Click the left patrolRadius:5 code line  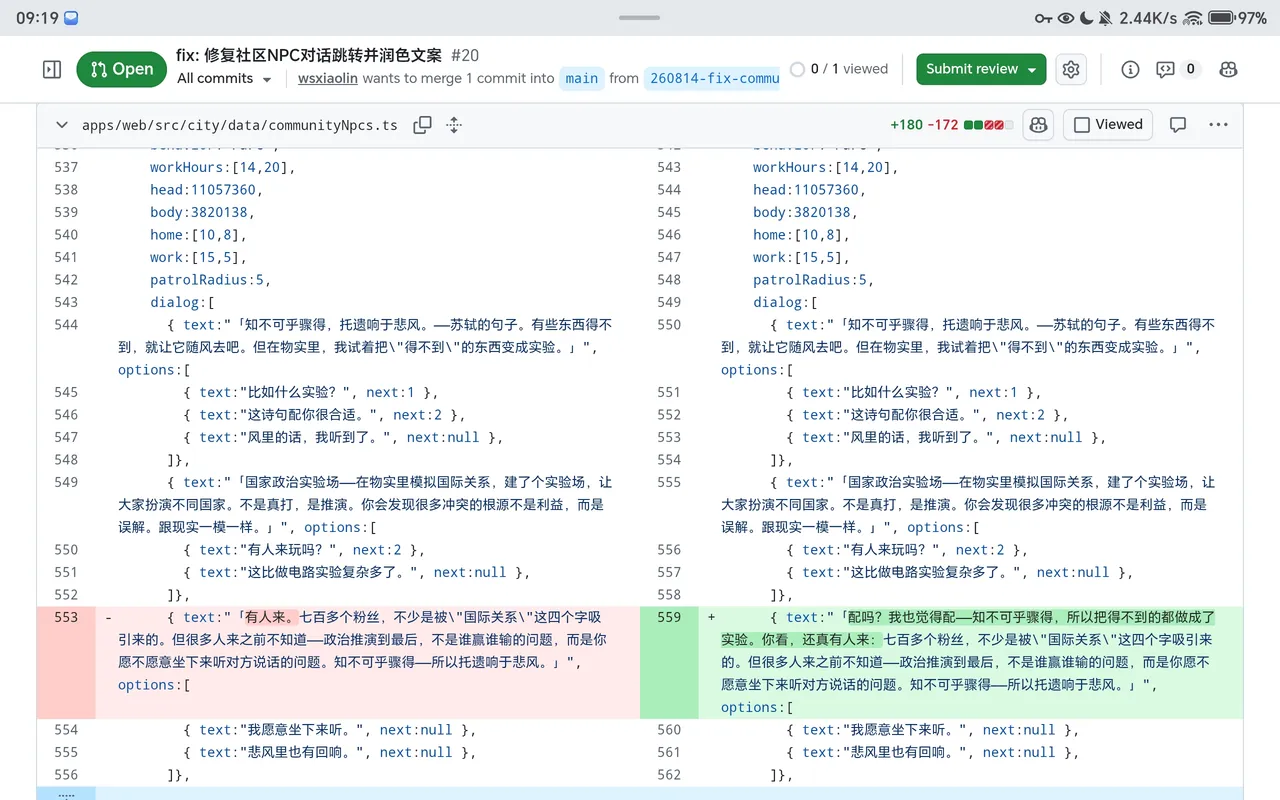pyautogui.click(x=210, y=279)
